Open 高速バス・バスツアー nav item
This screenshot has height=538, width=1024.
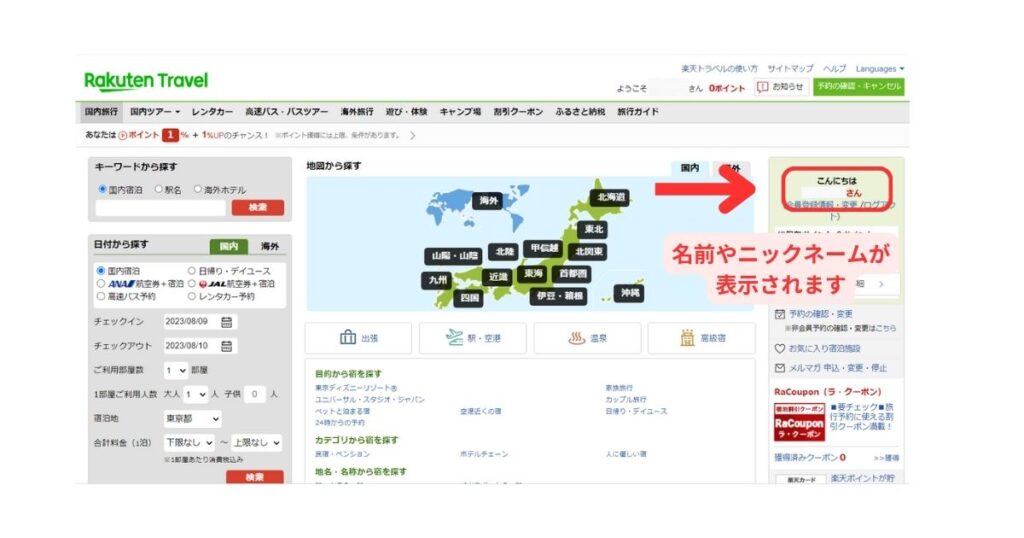287,112
